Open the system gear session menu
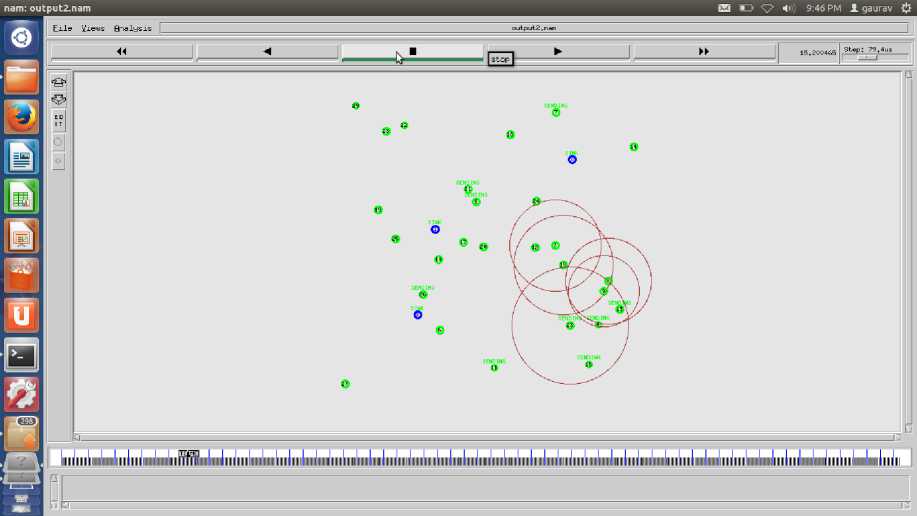Viewport: 917px width, 516px height. click(906, 8)
